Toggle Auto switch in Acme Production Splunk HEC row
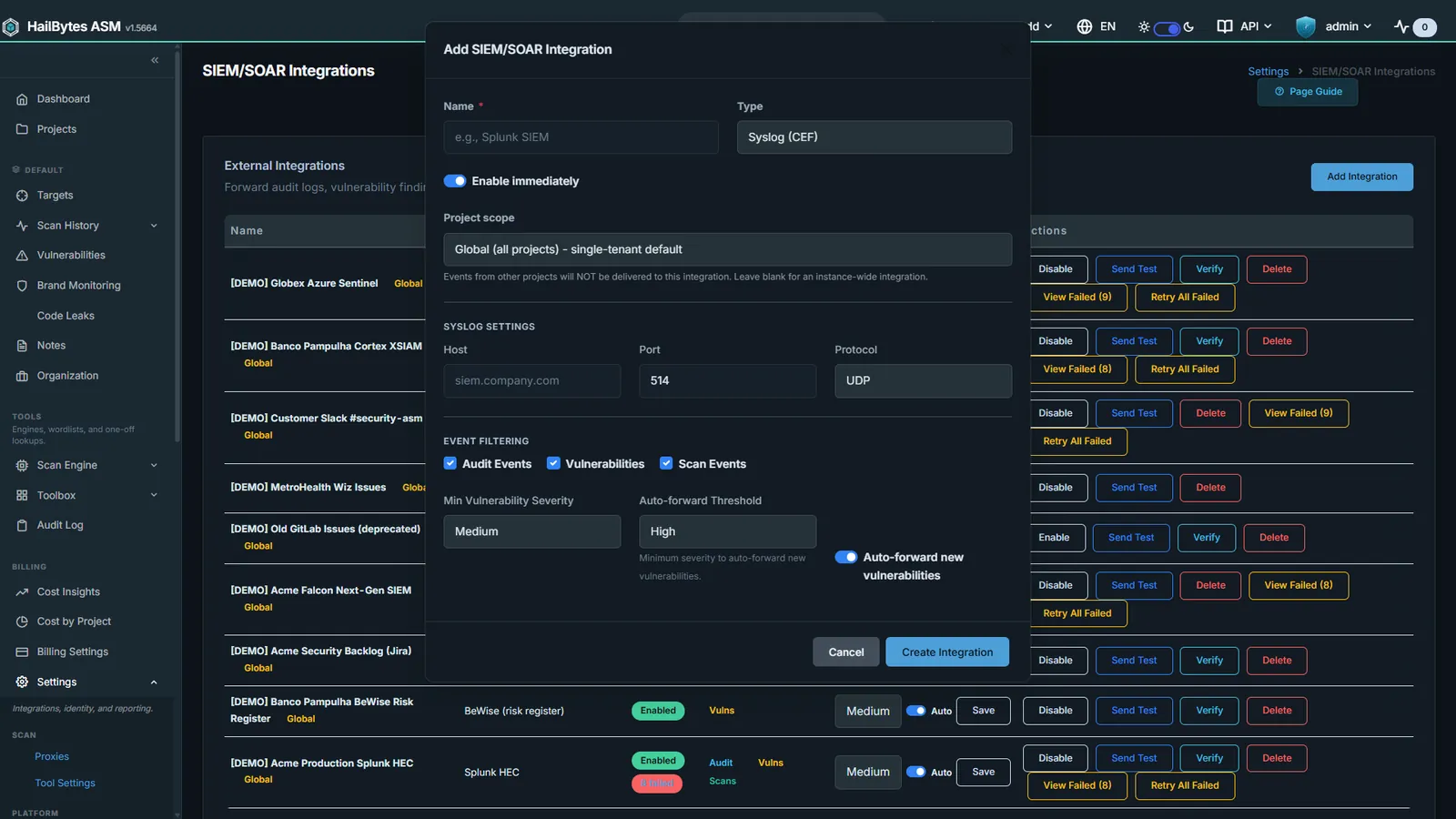 pyautogui.click(x=916, y=772)
